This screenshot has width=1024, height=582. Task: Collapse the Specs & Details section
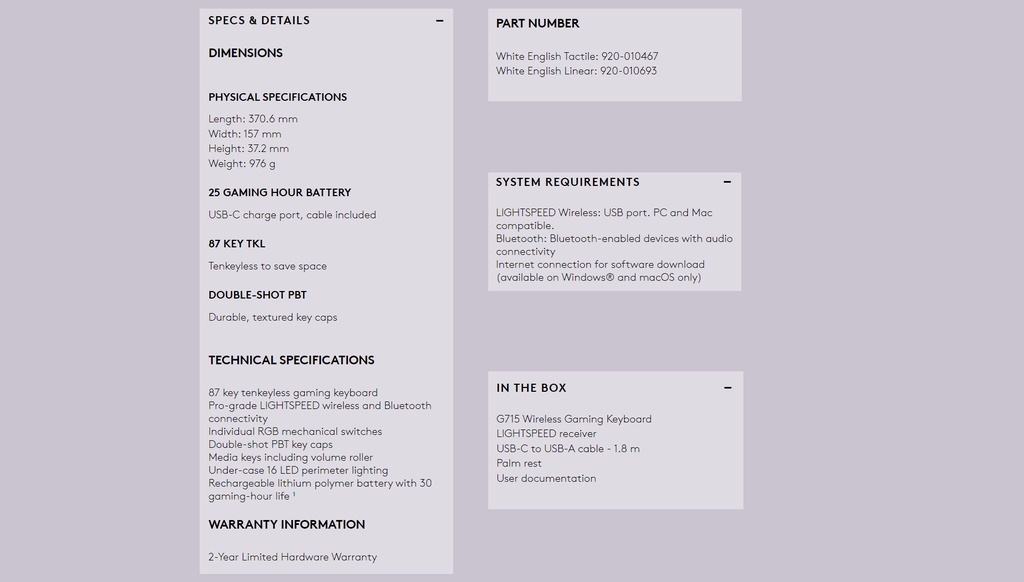(440, 21)
